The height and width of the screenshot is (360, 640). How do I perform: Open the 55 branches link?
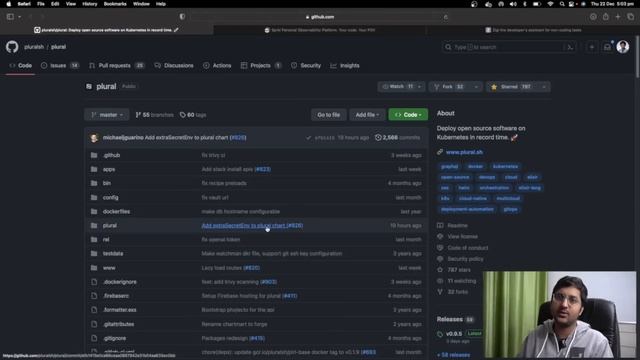tap(154, 115)
